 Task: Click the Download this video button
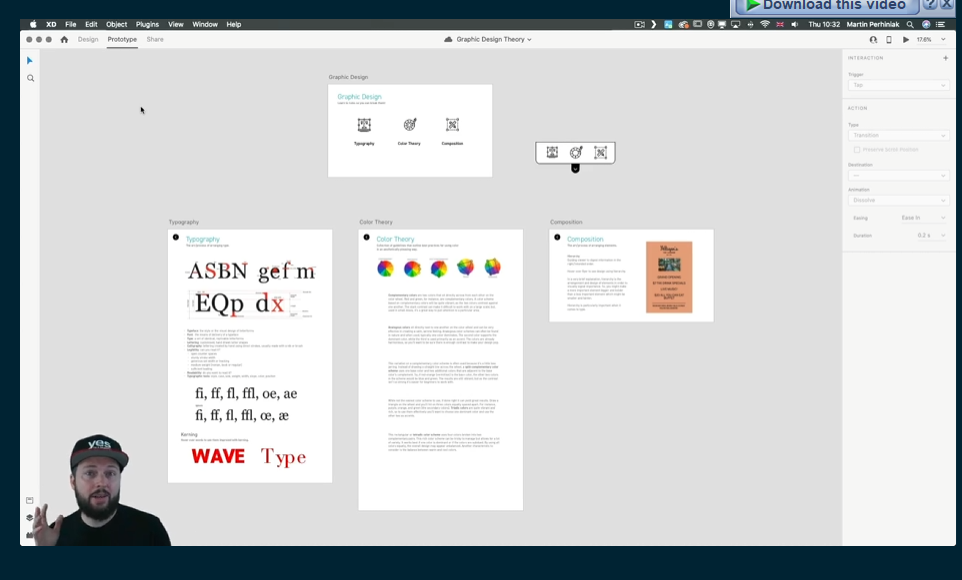(x=826, y=6)
